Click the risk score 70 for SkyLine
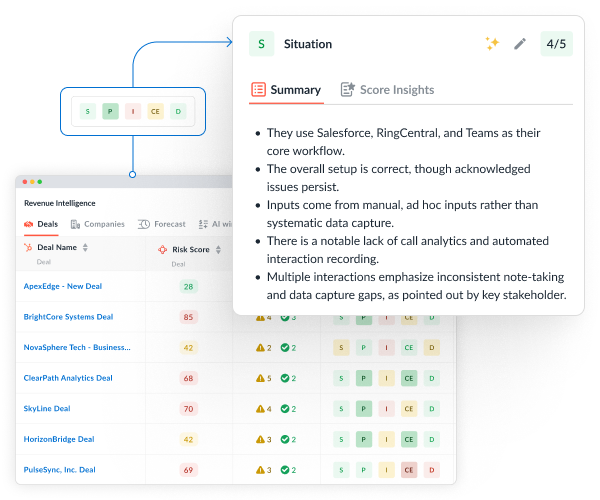The height and width of the screenshot is (500, 600). click(189, 409)
